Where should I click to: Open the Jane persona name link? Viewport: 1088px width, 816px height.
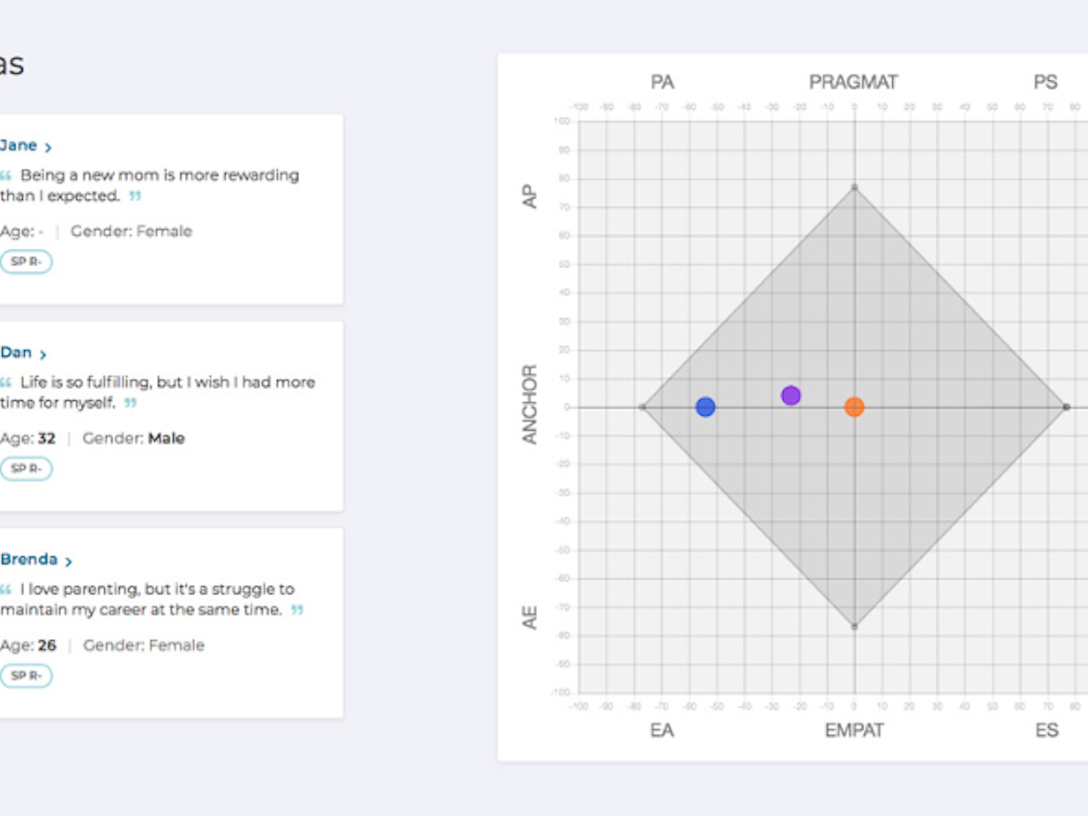pyautogui.click(x=18, y=146)
